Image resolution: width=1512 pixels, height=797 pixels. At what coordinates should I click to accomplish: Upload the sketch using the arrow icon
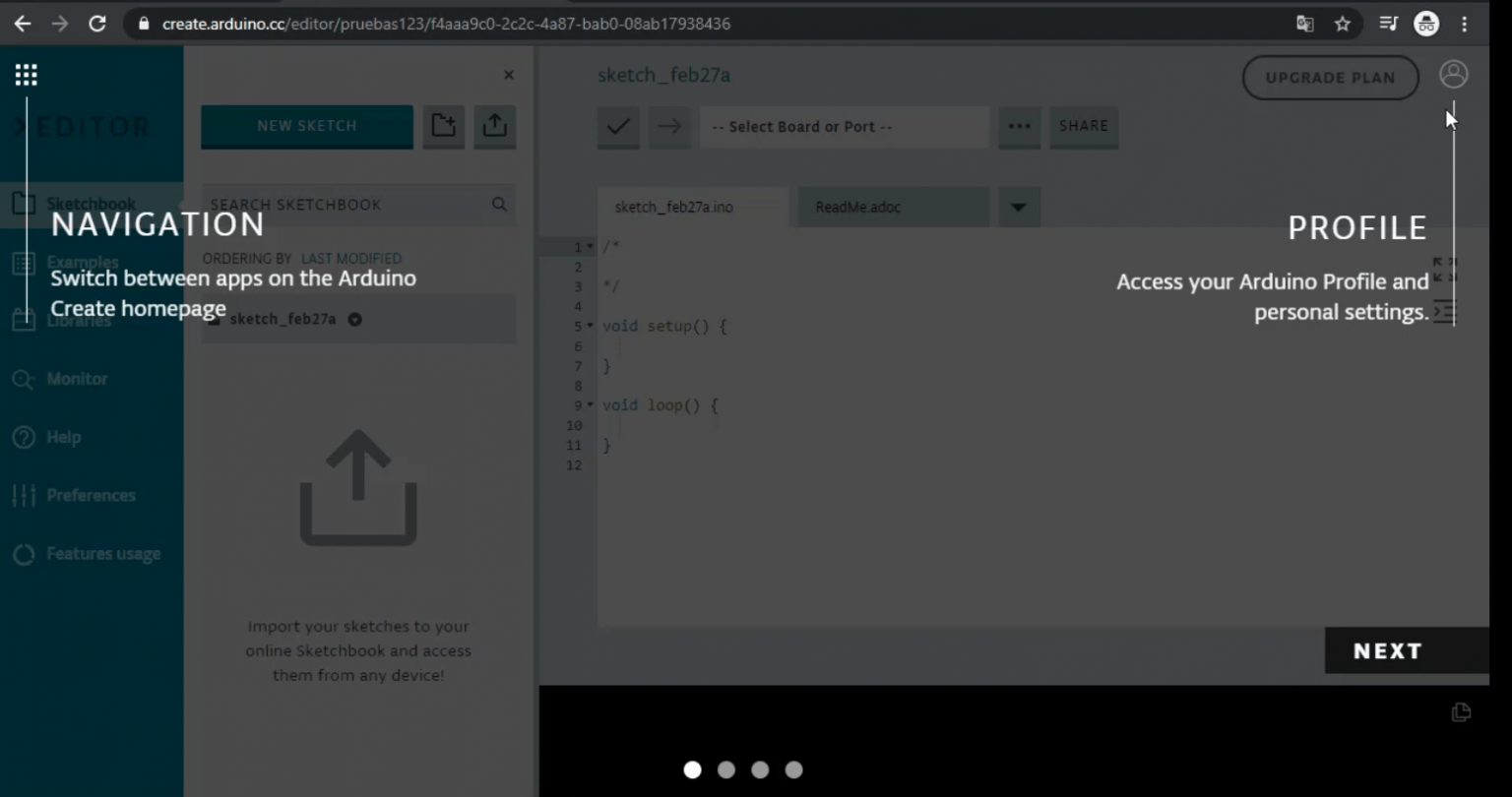pyautogui.click(x=668, y=126)
